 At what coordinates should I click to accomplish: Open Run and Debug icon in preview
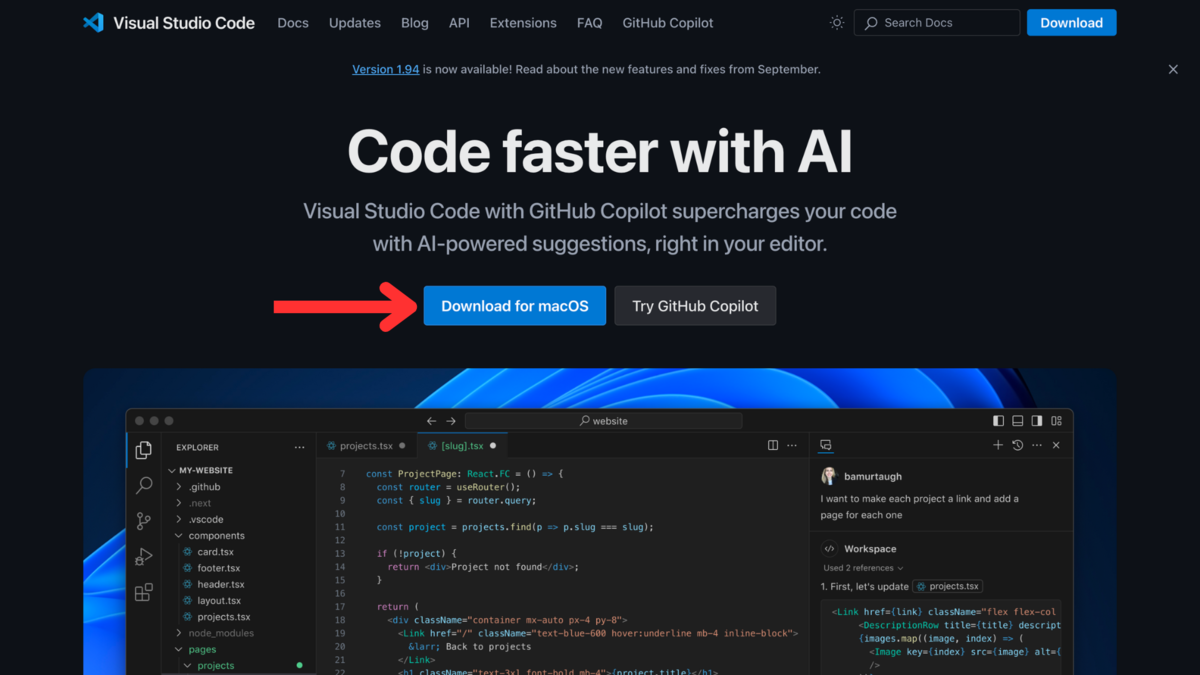pyautogui.click(x=144, y=557)
